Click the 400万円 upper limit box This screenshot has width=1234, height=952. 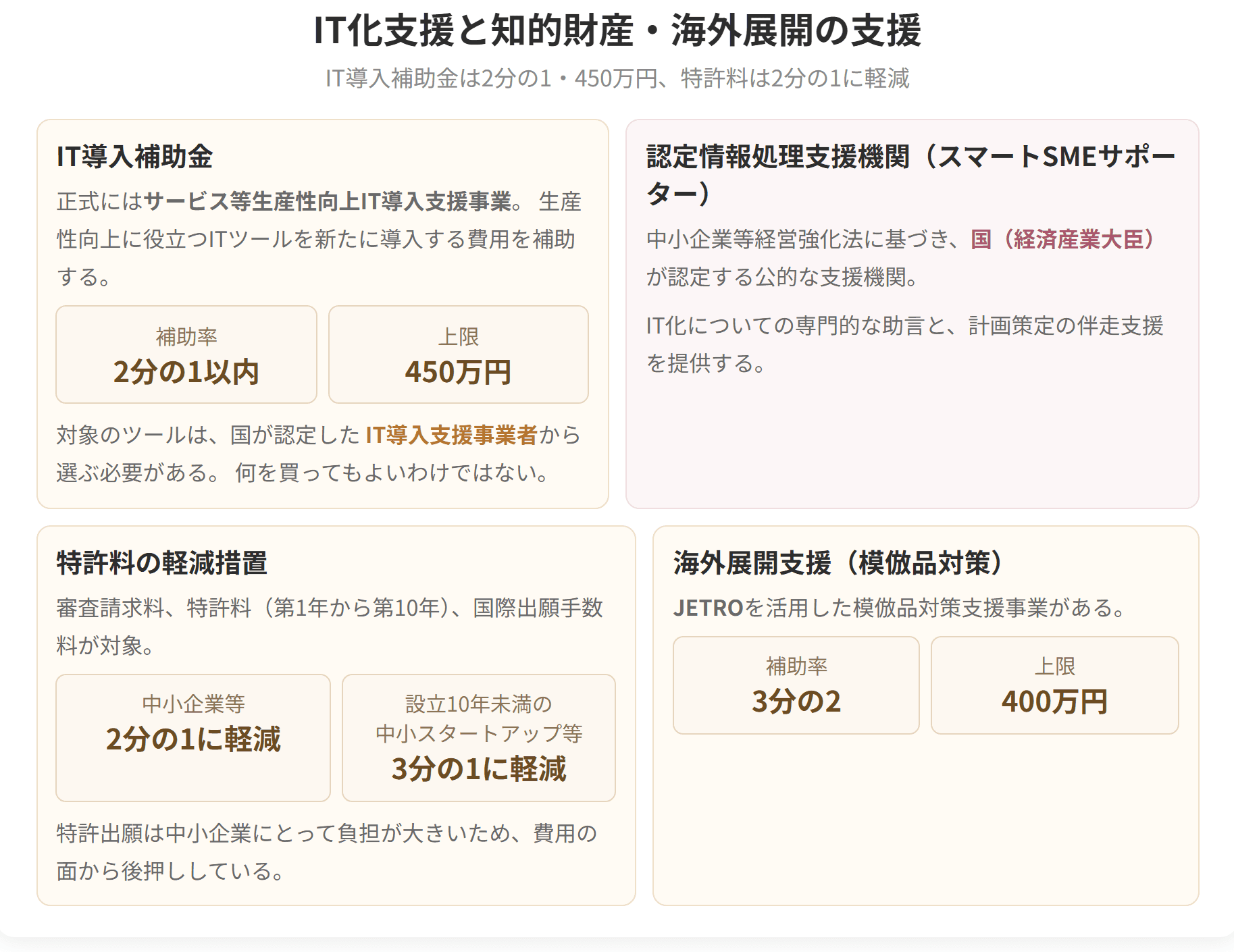[1055, 685]
